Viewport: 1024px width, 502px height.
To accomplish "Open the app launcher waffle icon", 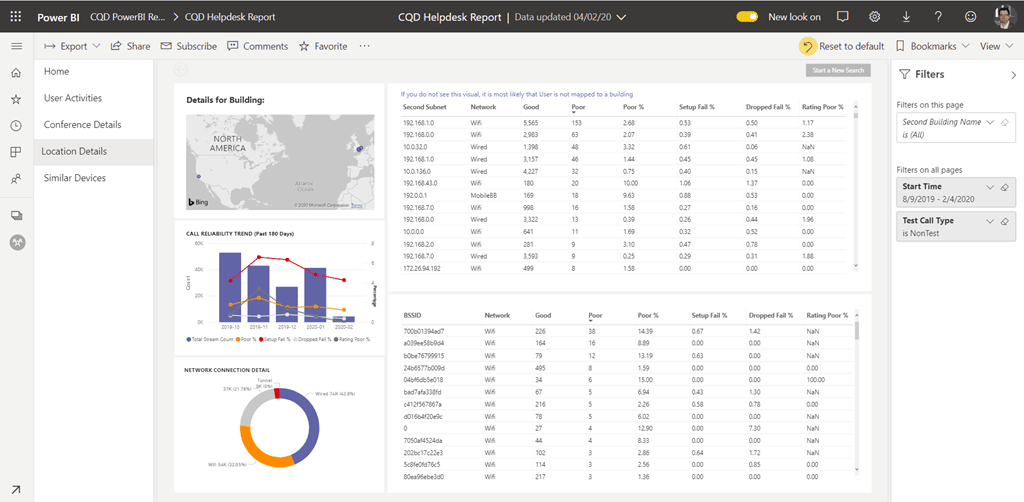I will [x=16, y=17].
